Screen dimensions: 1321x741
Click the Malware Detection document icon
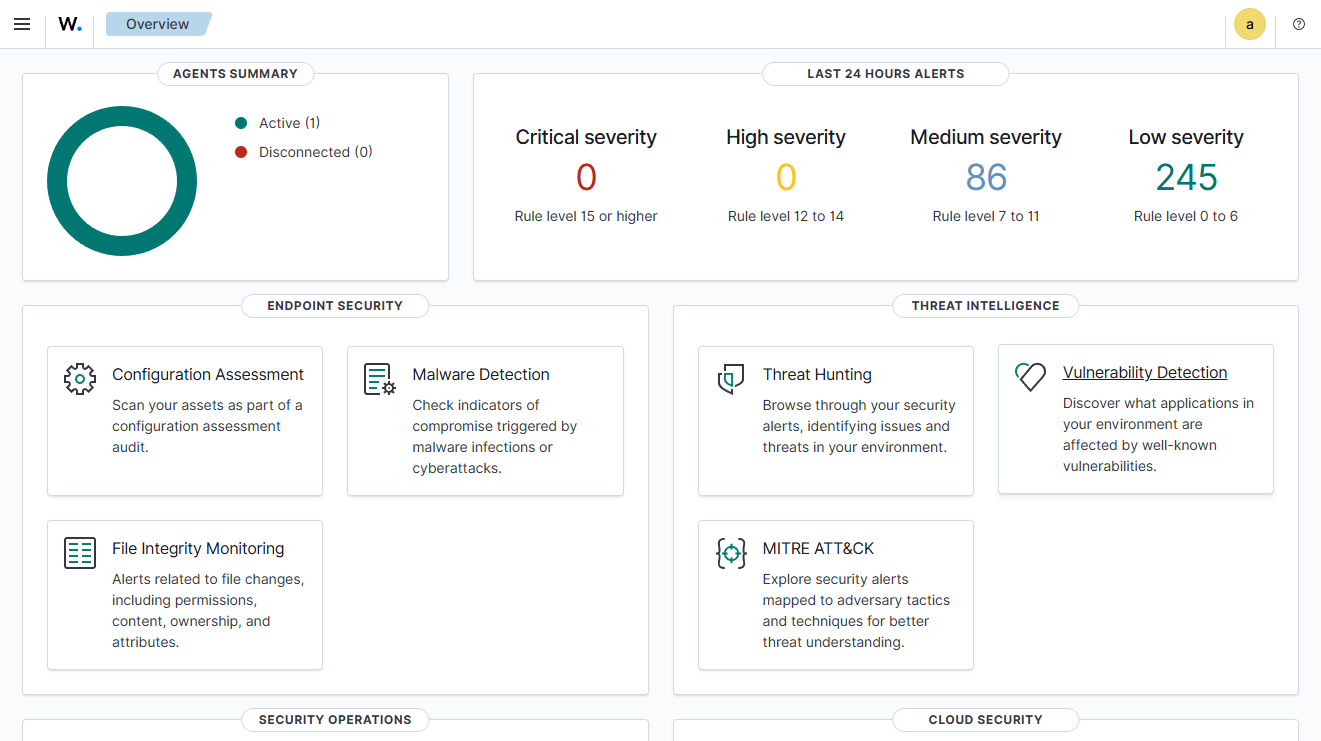click(380, 379)
